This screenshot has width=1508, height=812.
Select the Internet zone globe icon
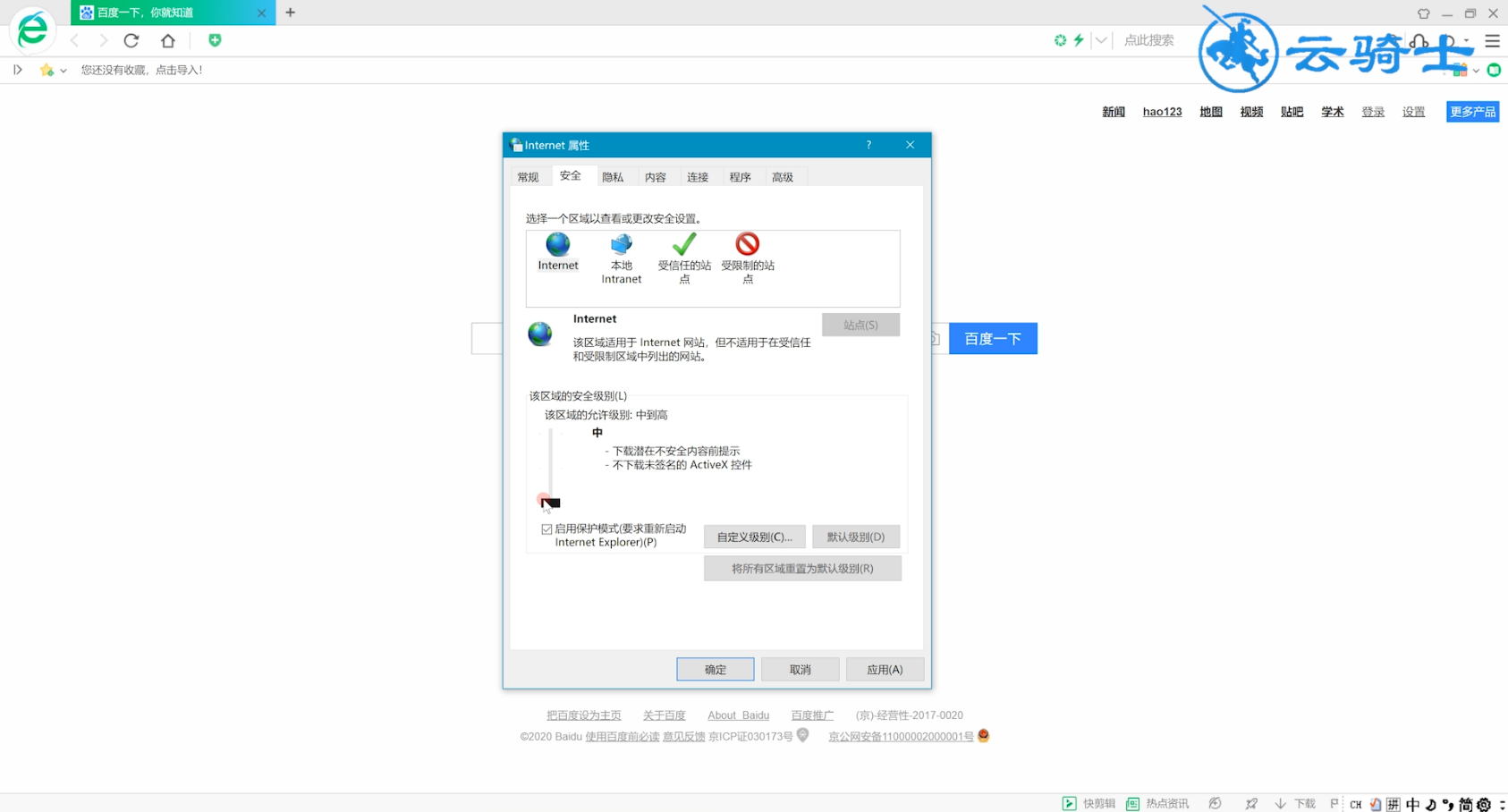click(x=558, y=251)
